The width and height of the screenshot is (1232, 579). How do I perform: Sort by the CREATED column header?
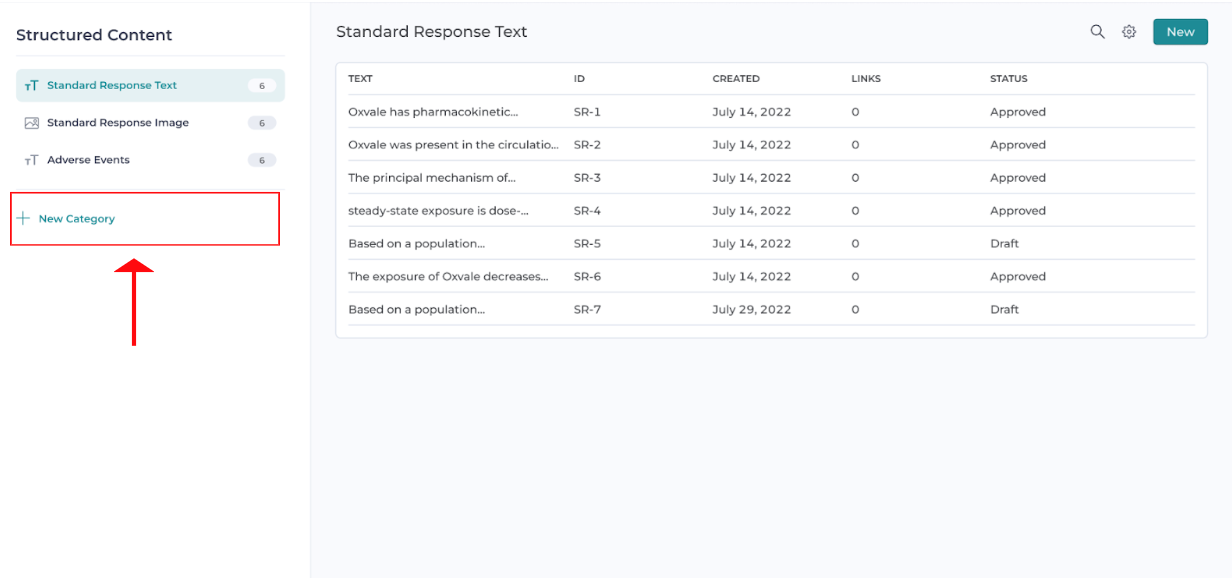(x=737, y=78)
